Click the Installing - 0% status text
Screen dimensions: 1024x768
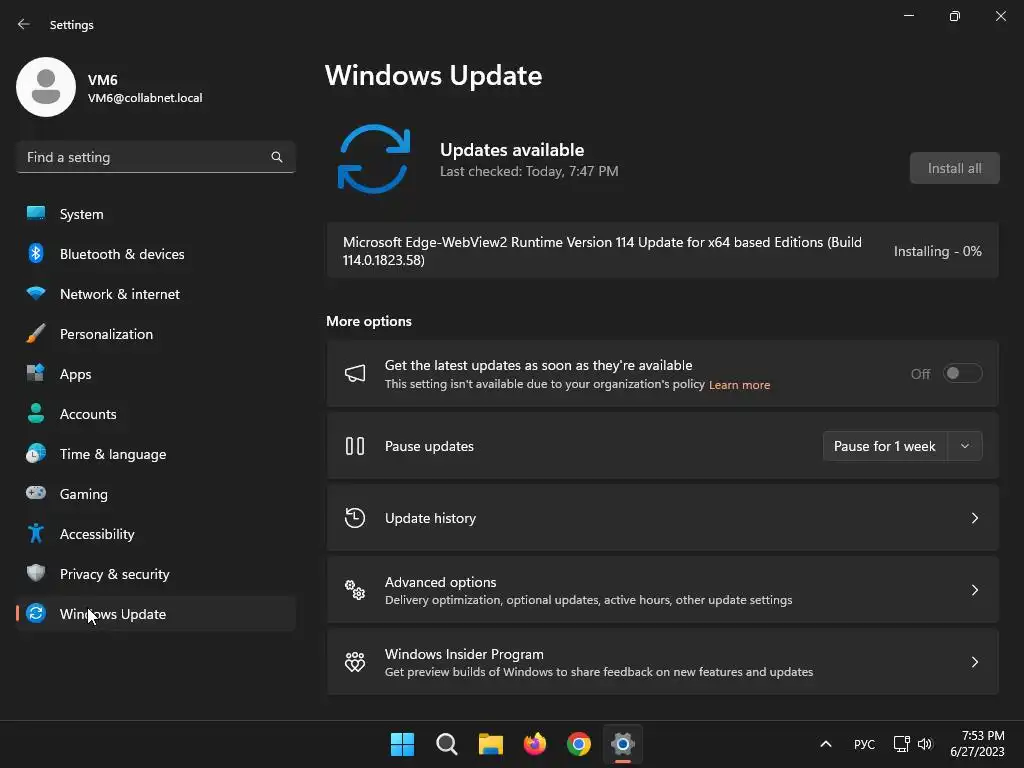937,251
